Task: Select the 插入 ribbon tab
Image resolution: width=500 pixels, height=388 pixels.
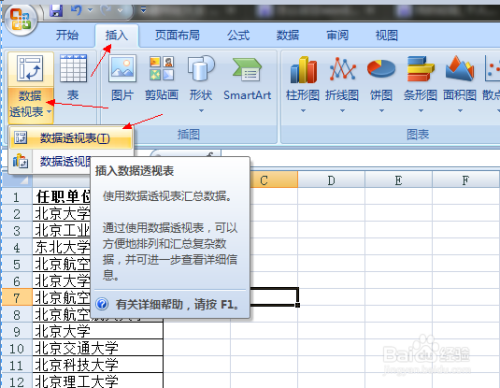Action: [x=117, y=35]
